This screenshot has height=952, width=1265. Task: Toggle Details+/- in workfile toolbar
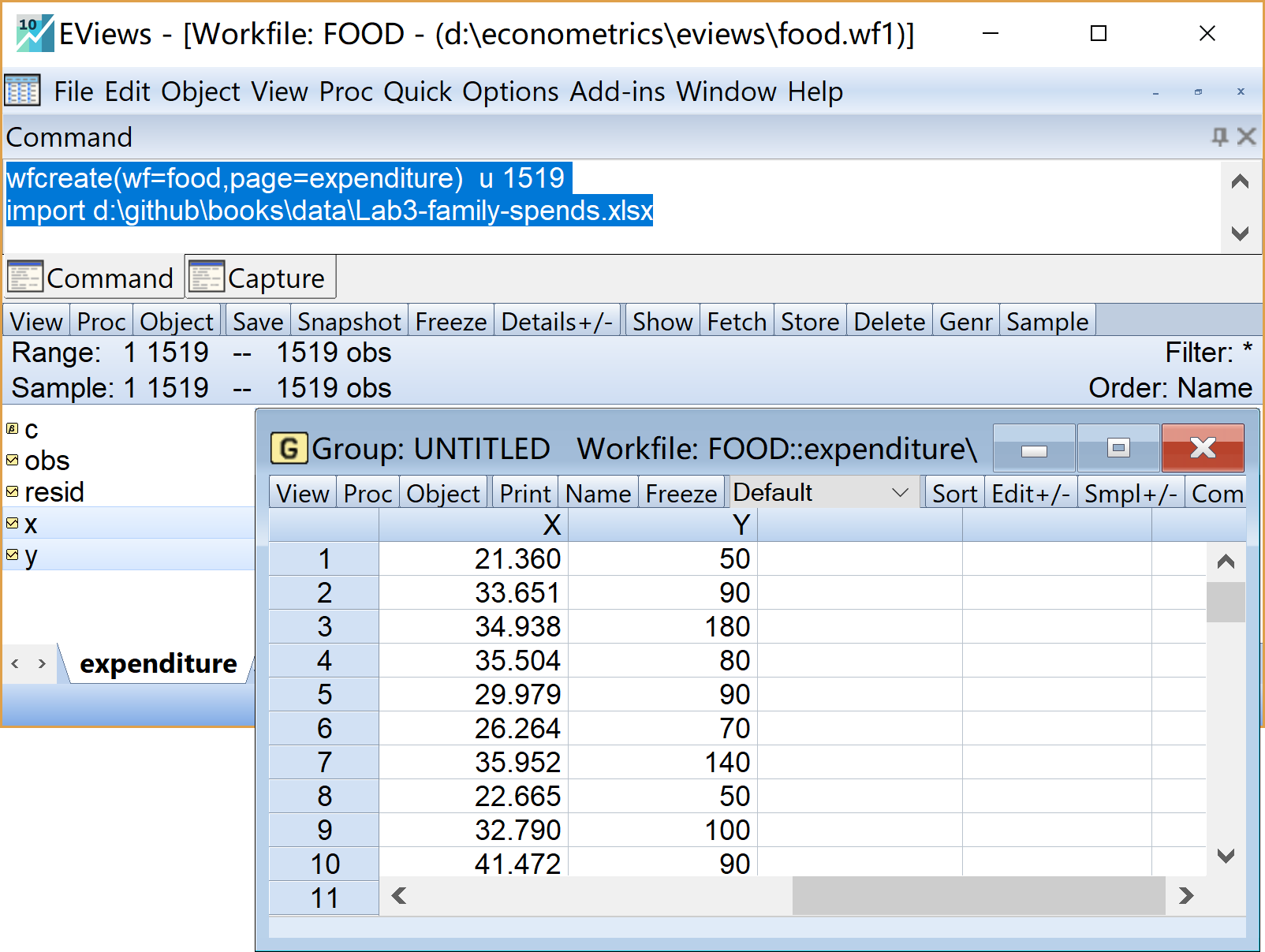557,322
